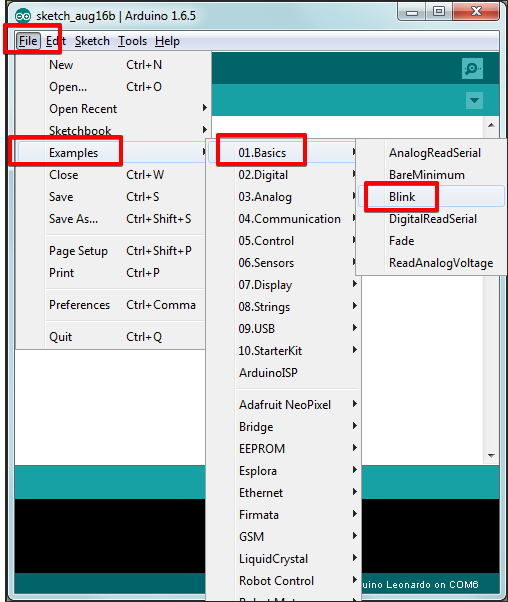
Task: Open the Fade example
Action: (431, 241)
